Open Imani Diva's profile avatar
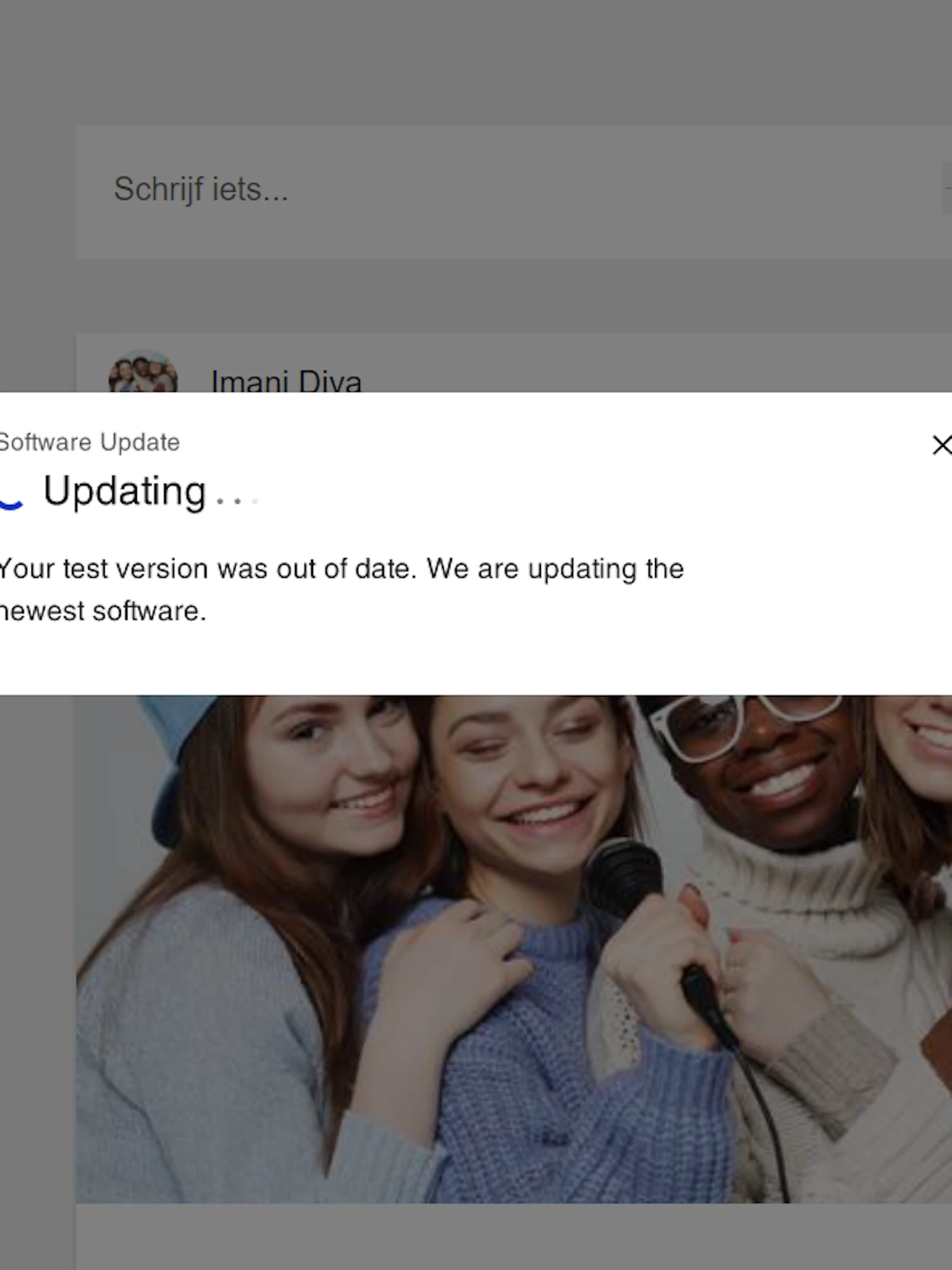Screen dimensions: 952x1270 (143, 371)
